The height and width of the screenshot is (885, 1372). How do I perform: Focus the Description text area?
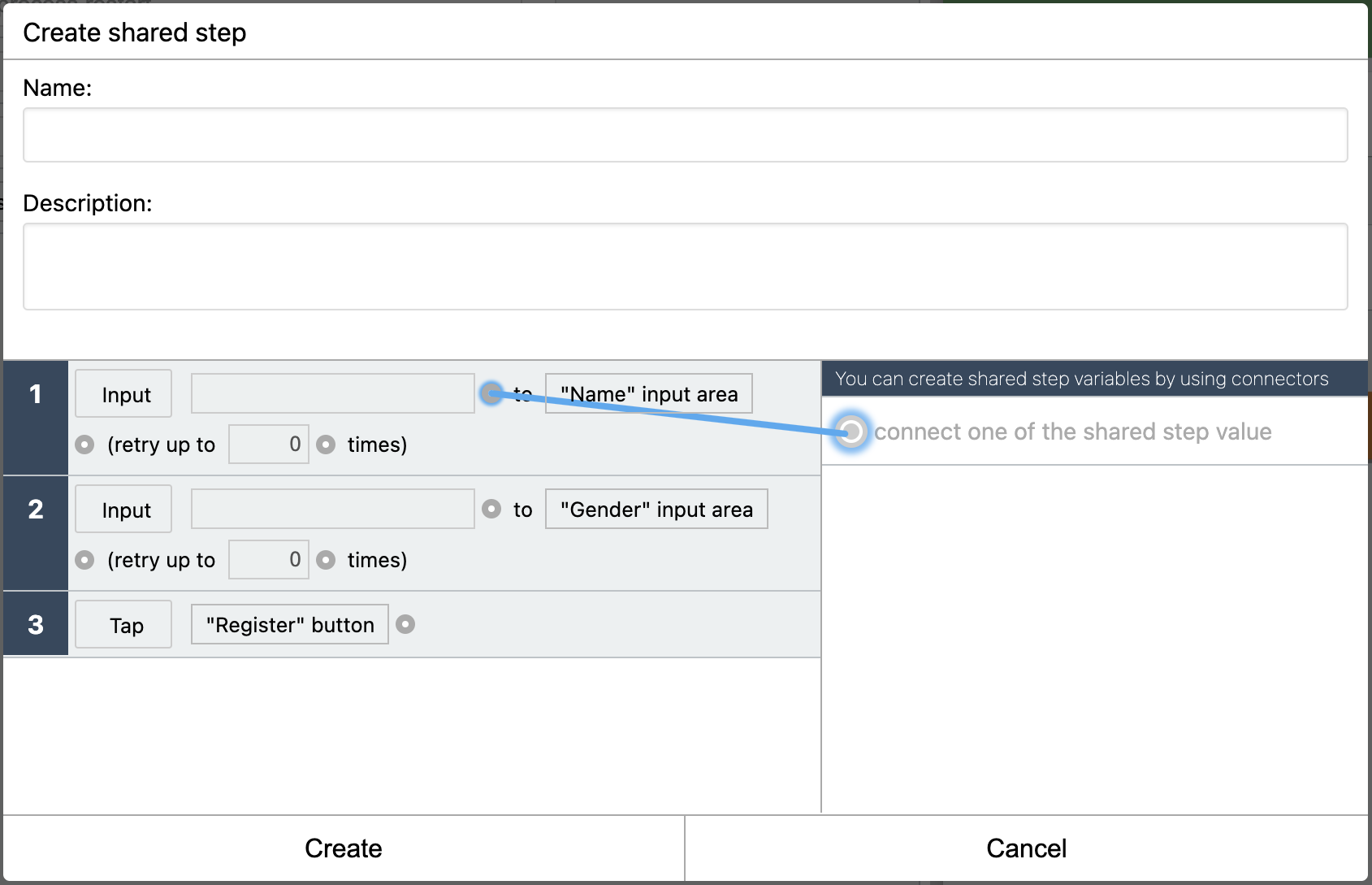[686, 267]
